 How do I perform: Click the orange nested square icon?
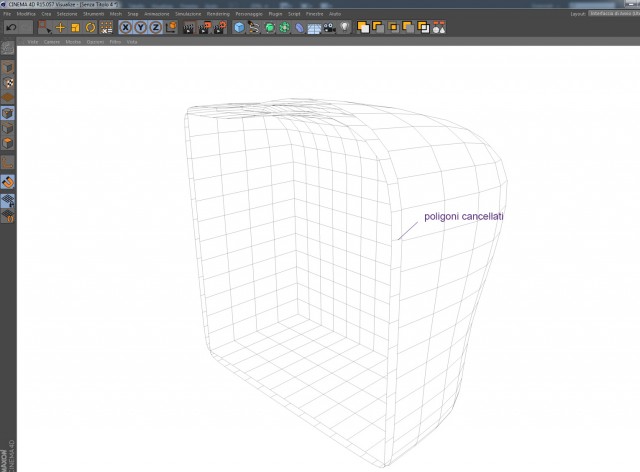pyautogui.click(x=393, y=27)
